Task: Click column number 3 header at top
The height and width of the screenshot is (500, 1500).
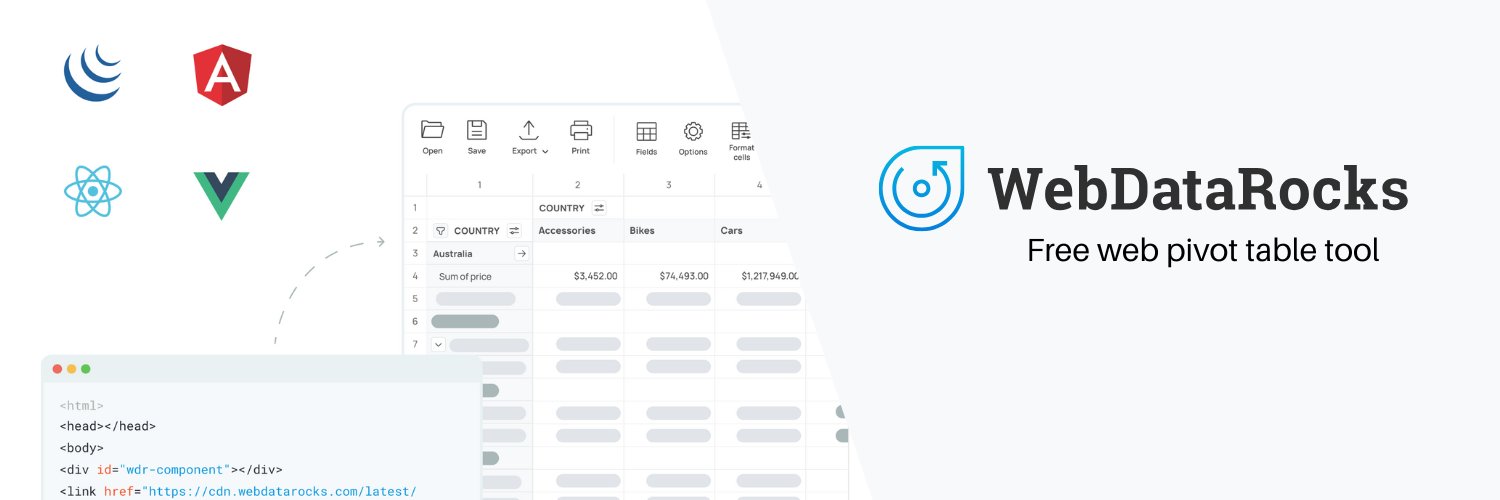Action: coord(669,185)
